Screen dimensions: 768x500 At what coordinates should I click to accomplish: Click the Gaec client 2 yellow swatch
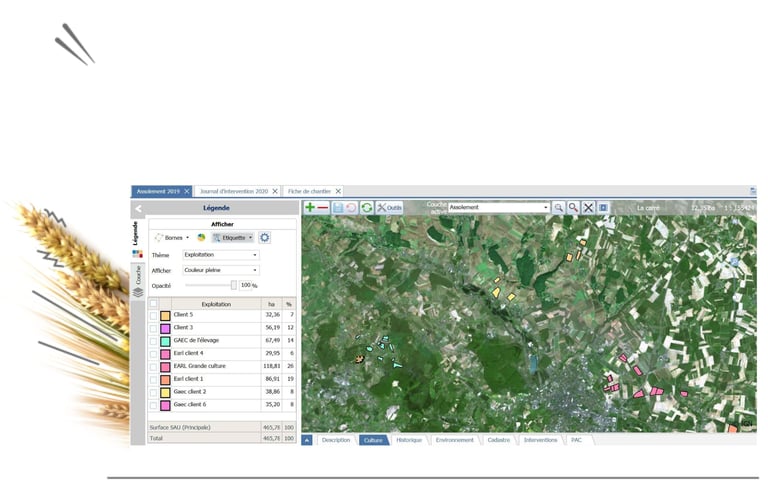[165, 393]
